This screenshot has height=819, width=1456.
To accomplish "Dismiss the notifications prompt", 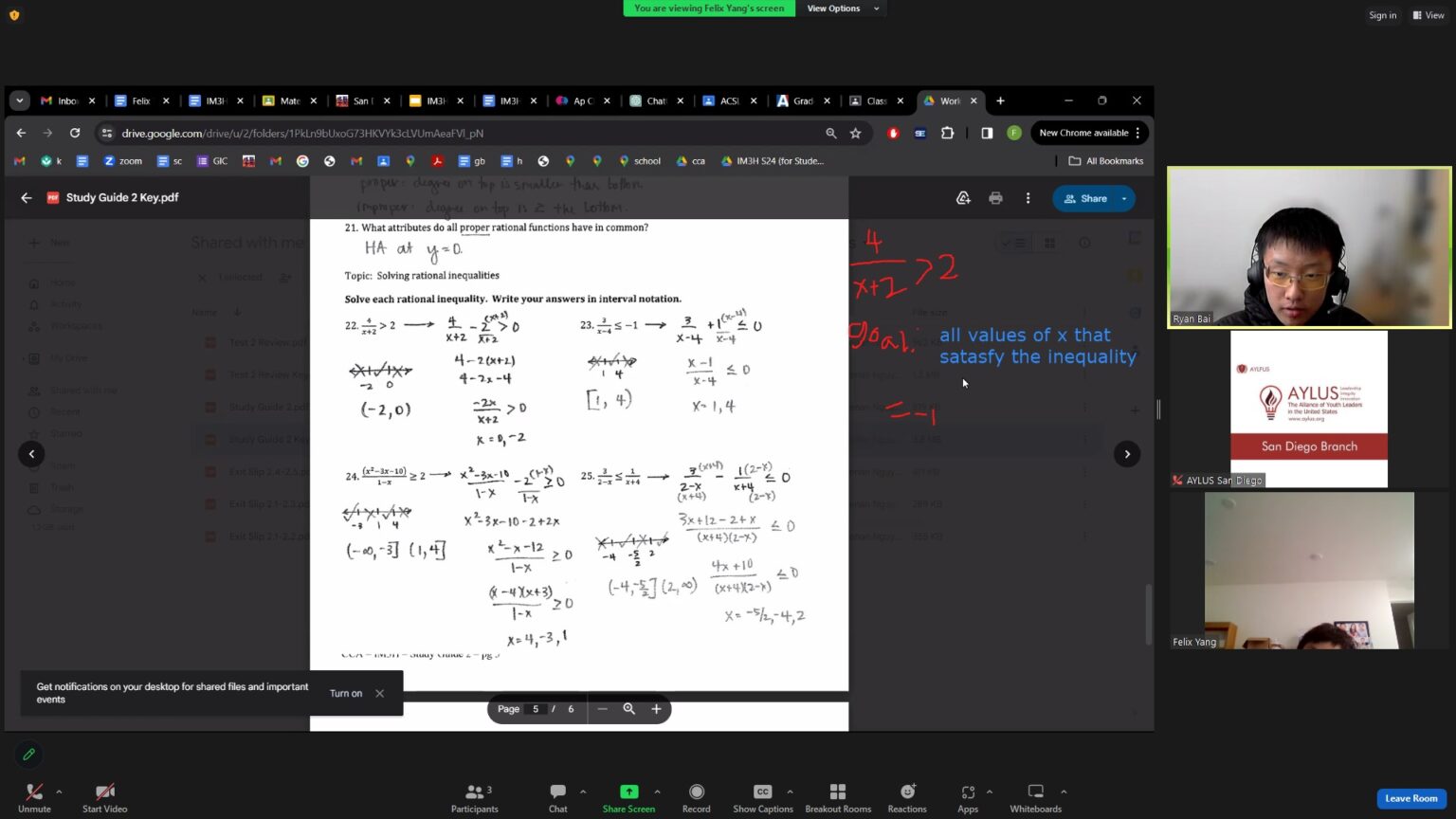I will pos(380,693).
